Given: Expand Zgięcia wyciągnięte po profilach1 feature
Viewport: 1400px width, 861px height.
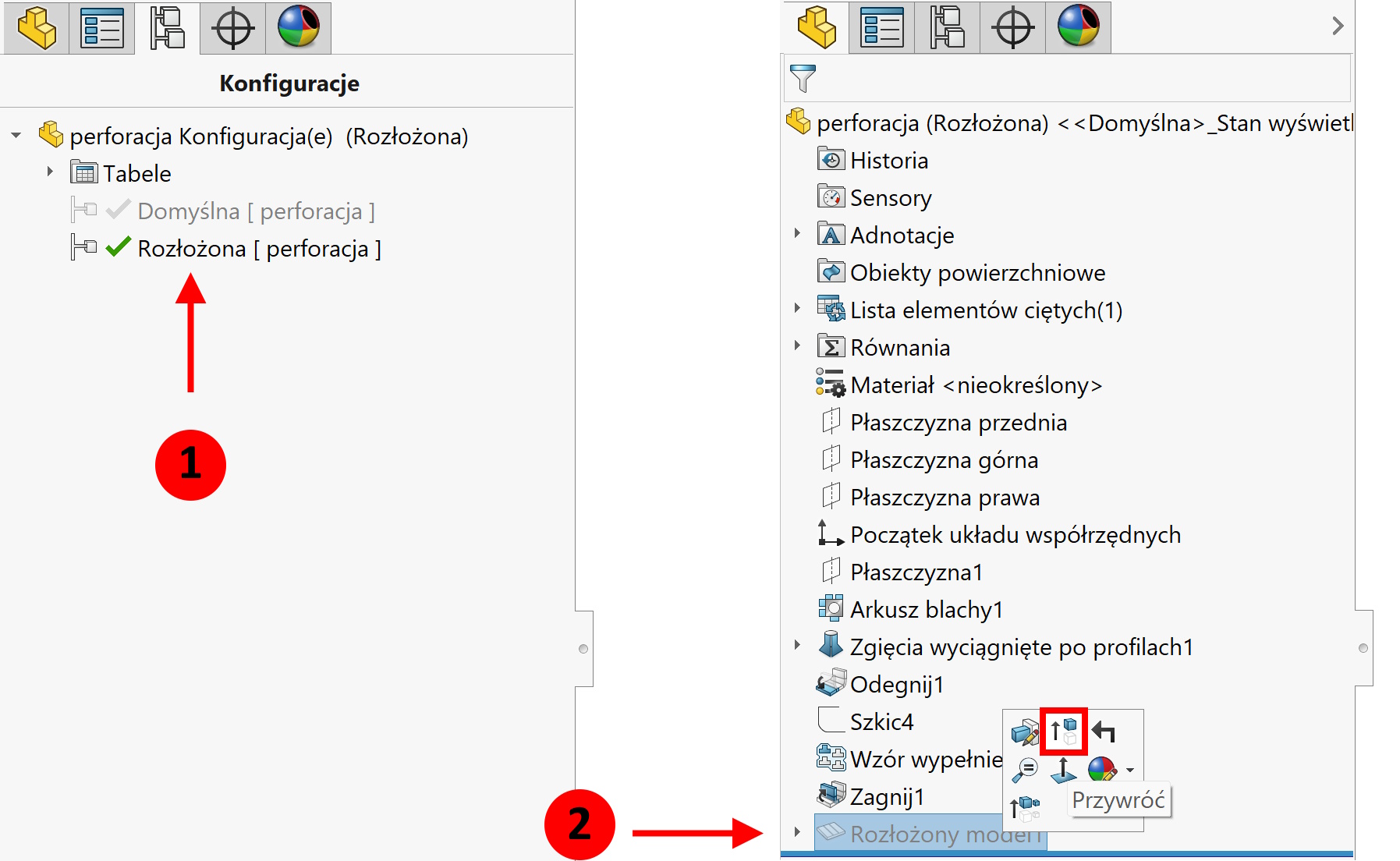Looking at the screenshot, I should click(x=797, y=645).
